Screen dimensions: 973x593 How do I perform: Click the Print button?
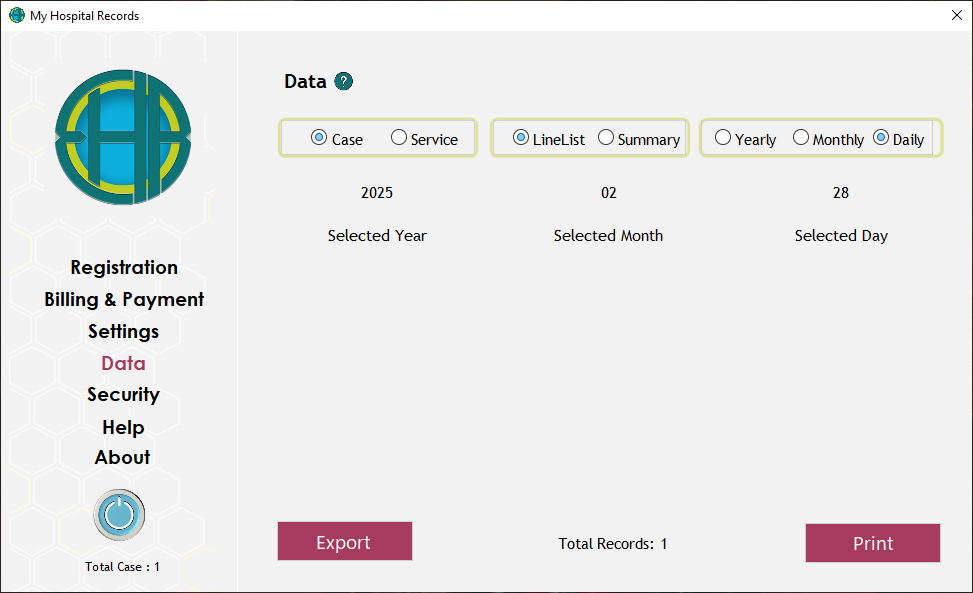point(872,543)
